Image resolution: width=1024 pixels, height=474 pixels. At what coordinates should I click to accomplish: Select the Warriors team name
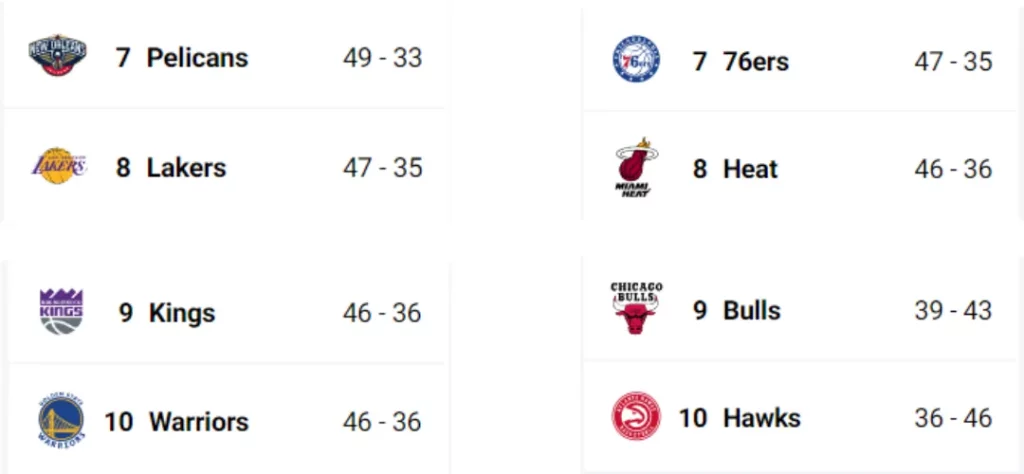[198, 422]
